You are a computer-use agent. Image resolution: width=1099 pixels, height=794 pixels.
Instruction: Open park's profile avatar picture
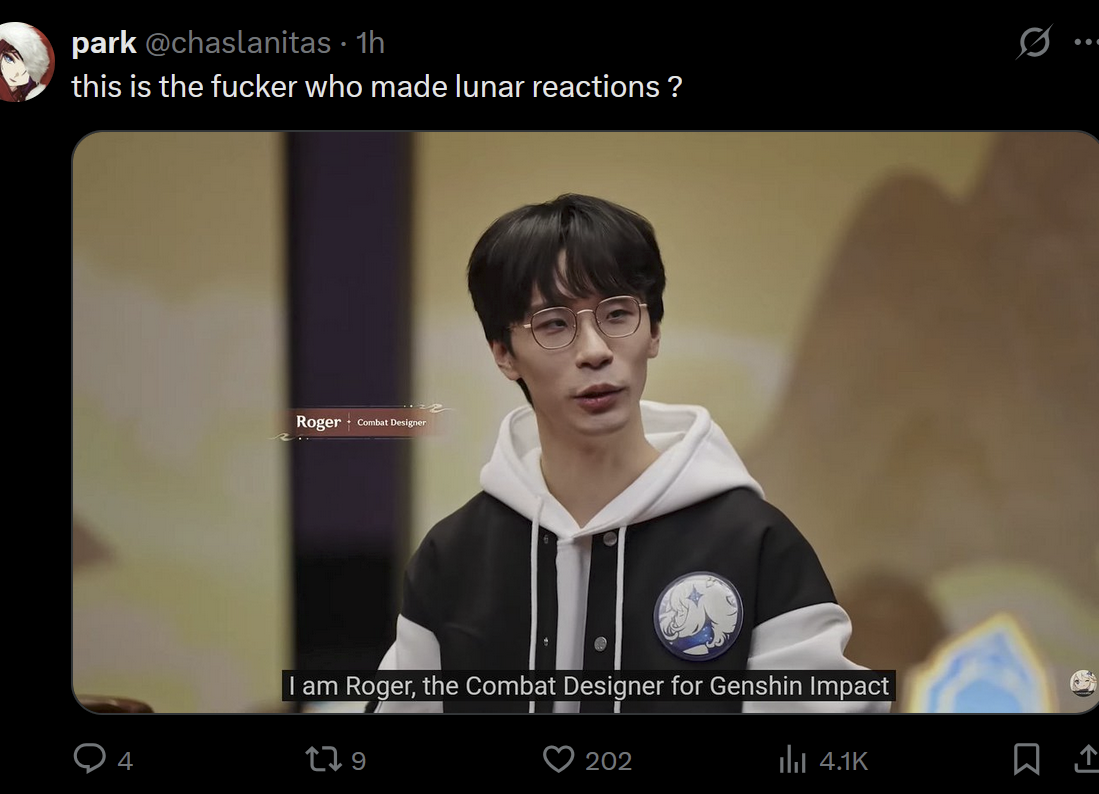tap(25, 62)
